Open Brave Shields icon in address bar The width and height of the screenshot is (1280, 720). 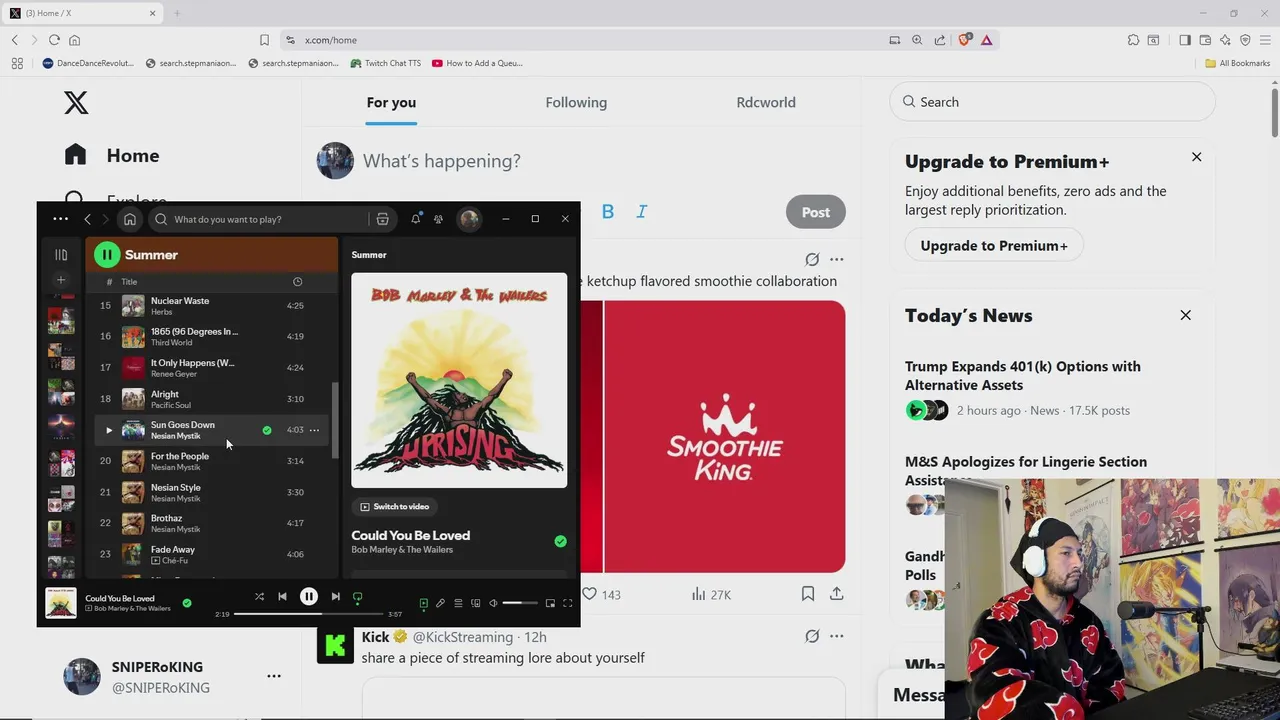pos(964,40)
